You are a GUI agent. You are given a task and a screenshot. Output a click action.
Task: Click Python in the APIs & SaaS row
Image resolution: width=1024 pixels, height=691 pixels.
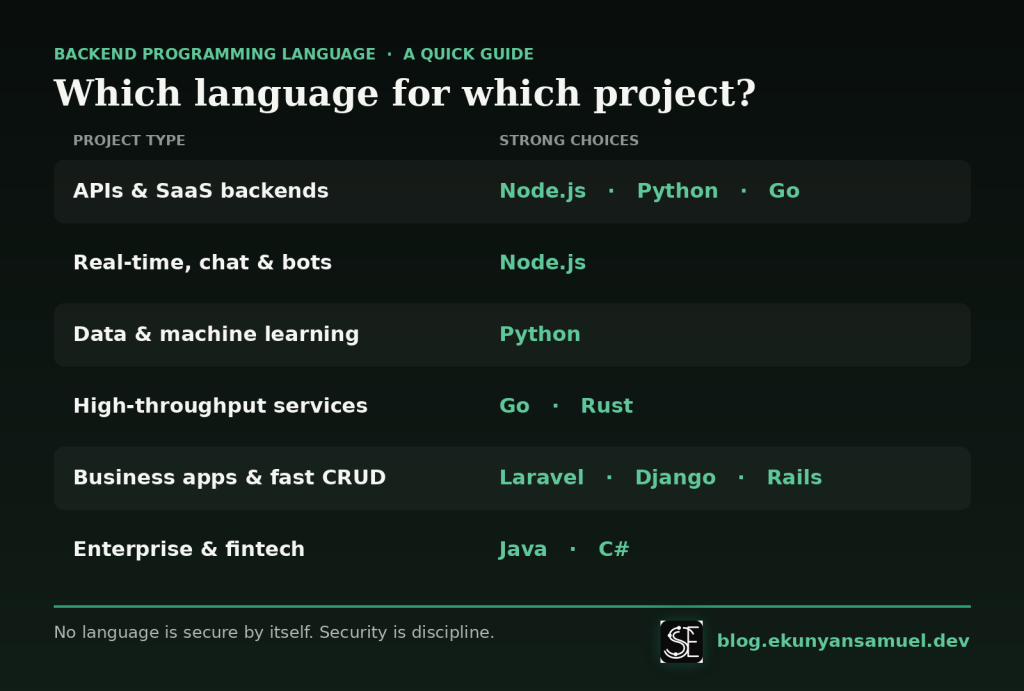[x=677, y=191]
